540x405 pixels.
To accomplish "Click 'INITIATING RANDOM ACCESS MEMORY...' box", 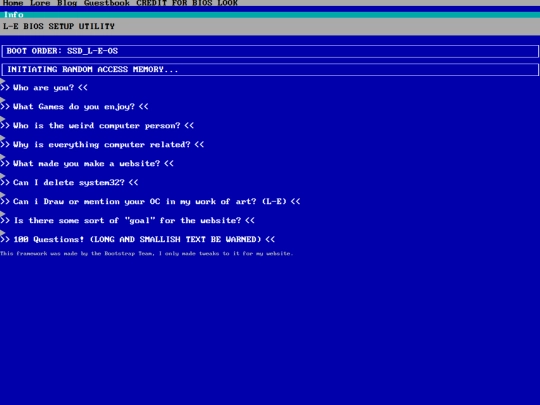I will [x=270, y=70].
